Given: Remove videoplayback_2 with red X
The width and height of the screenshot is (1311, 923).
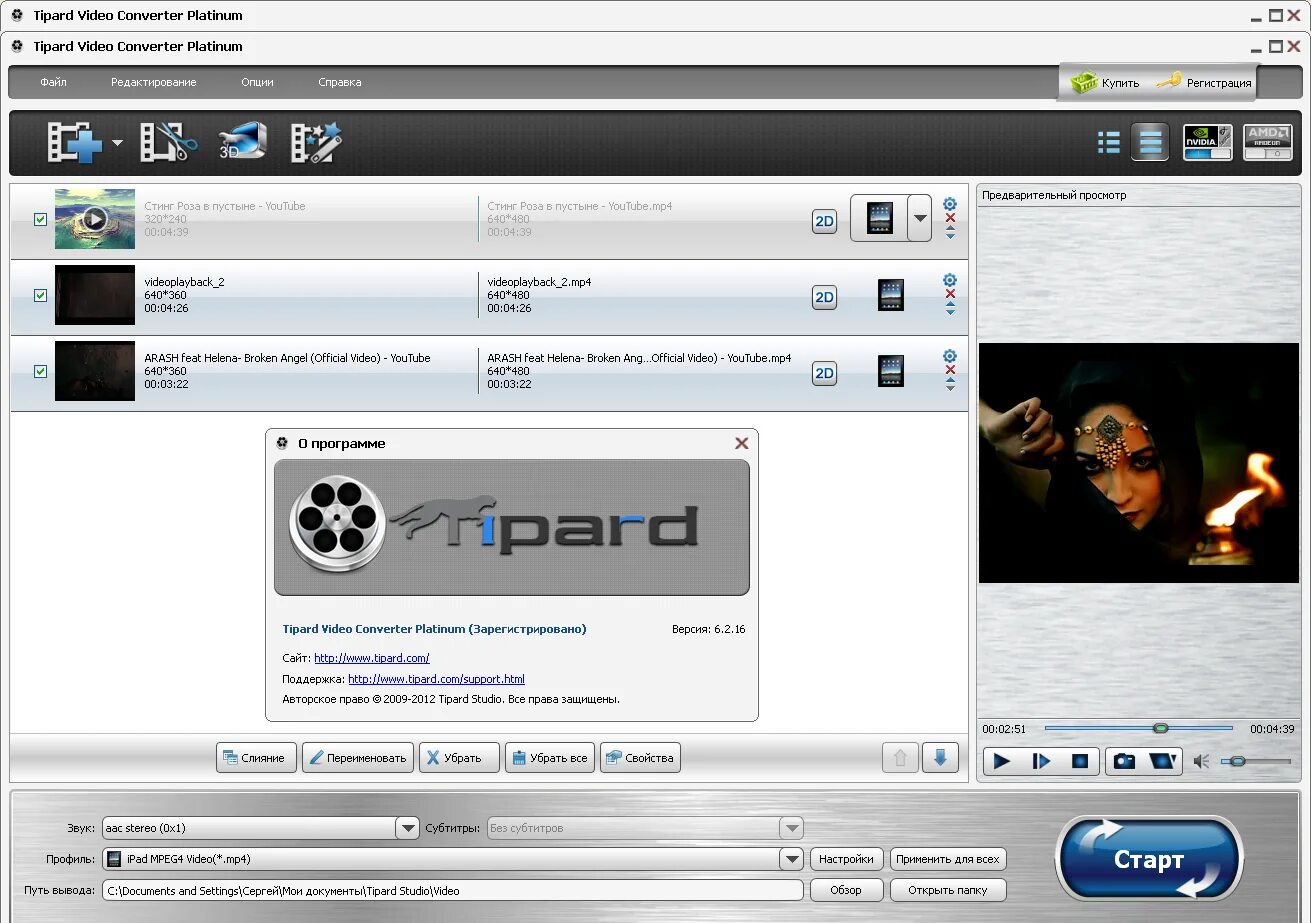Looking at the screenshot, I should 950,294.
